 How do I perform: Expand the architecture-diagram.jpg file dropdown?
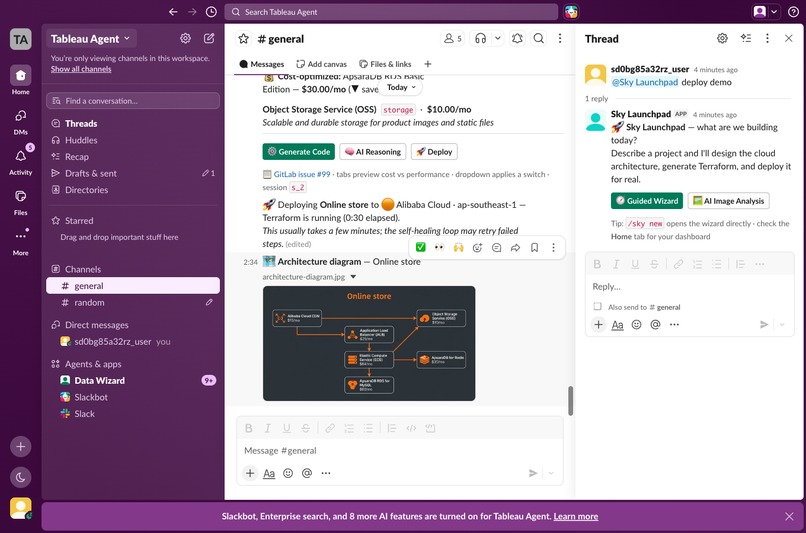pos(353,277)
